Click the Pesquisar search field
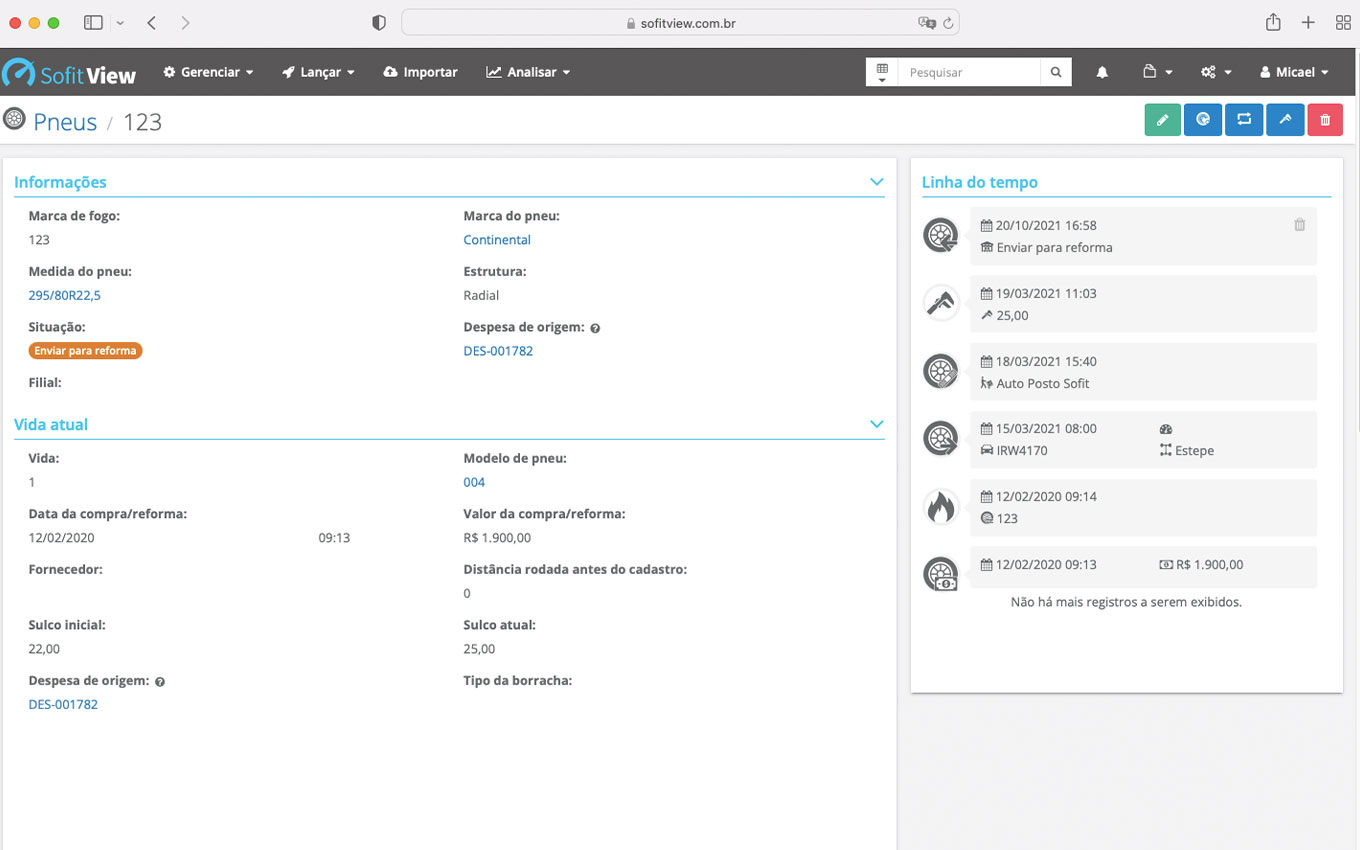Screen dimensions: 1360x850 click(x=969, y=72)
